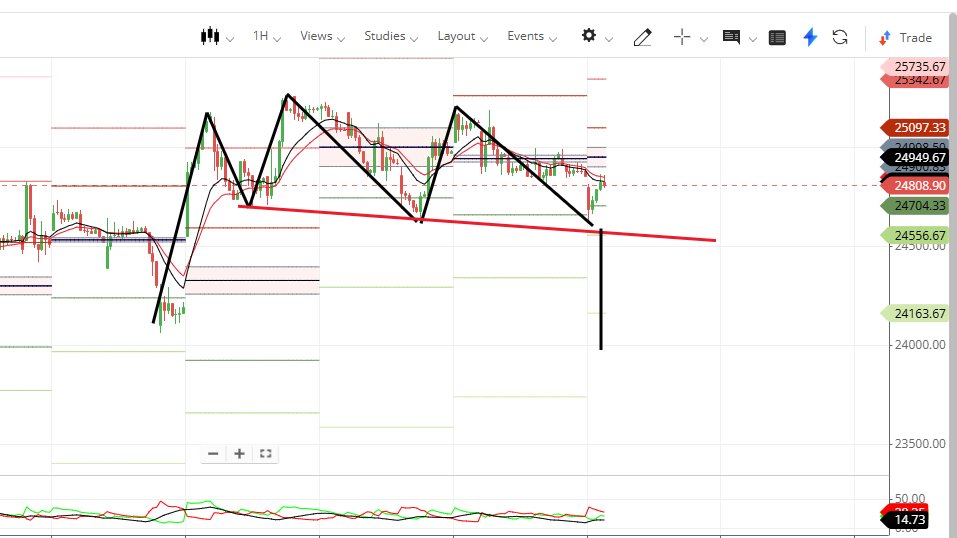Click the 25735.67 price label
Screen dimensions: 957x538
pos(915,66)
